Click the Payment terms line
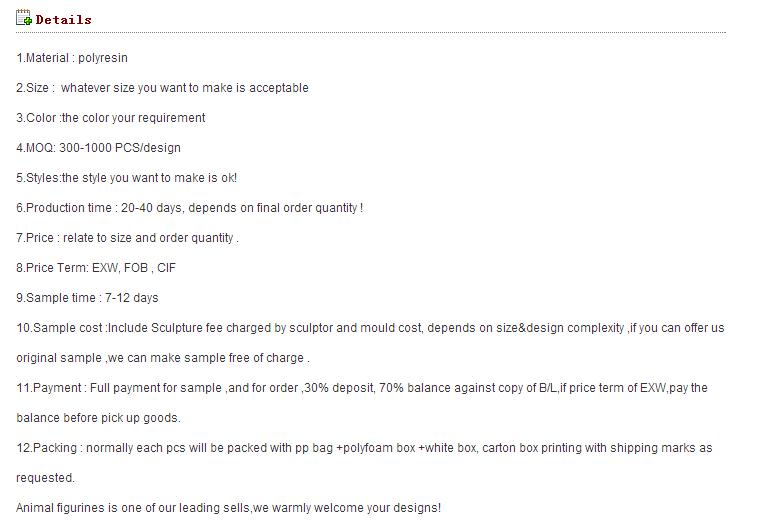 pos(362,388)
